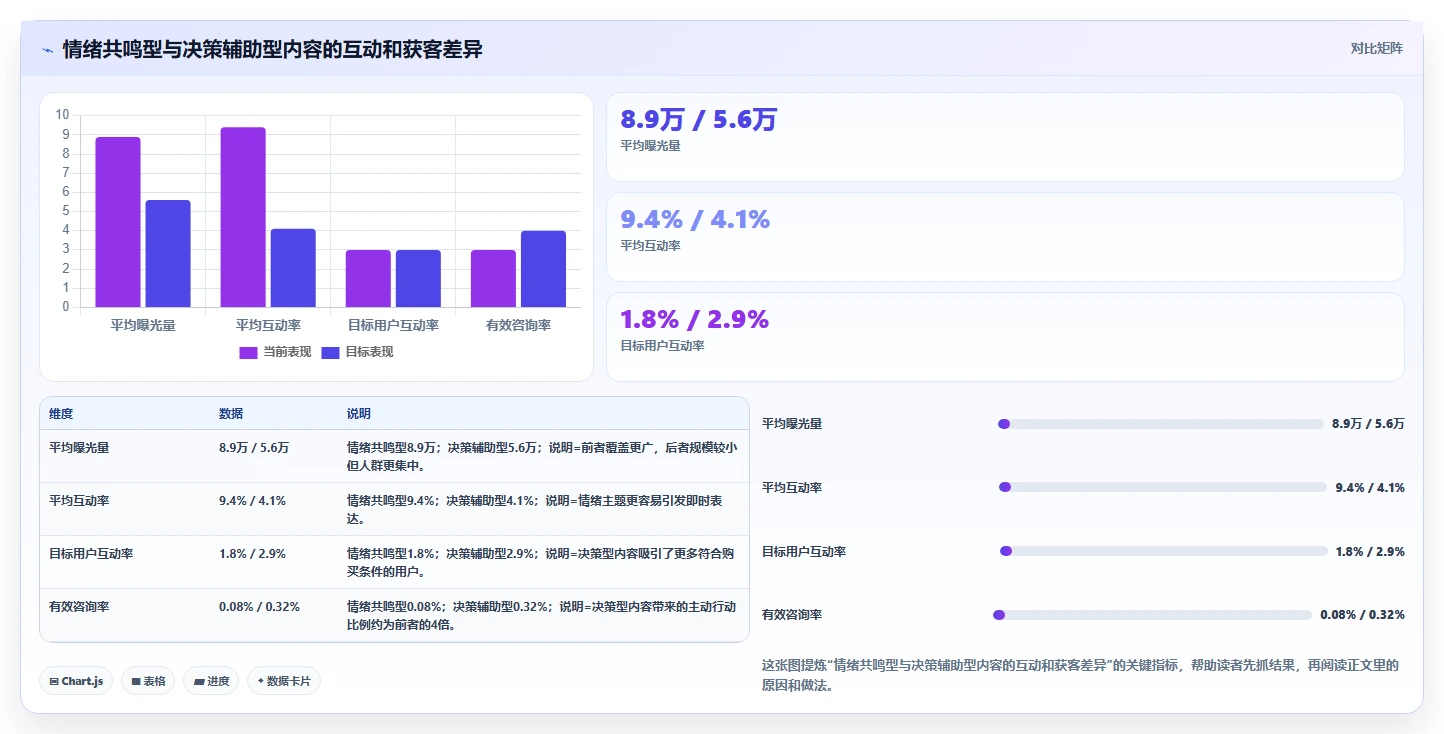Click the 平均互动率 chart axis label
Screen dimensions: 1444x734
pyautogui.click(x=268, y=325)
